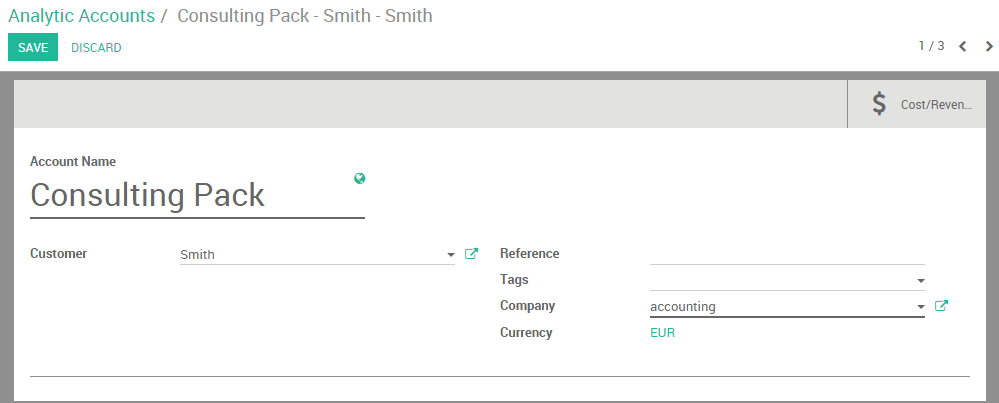Open the EUR currency link
Viewport: 999px width, 403px height.
click(662, 333)
